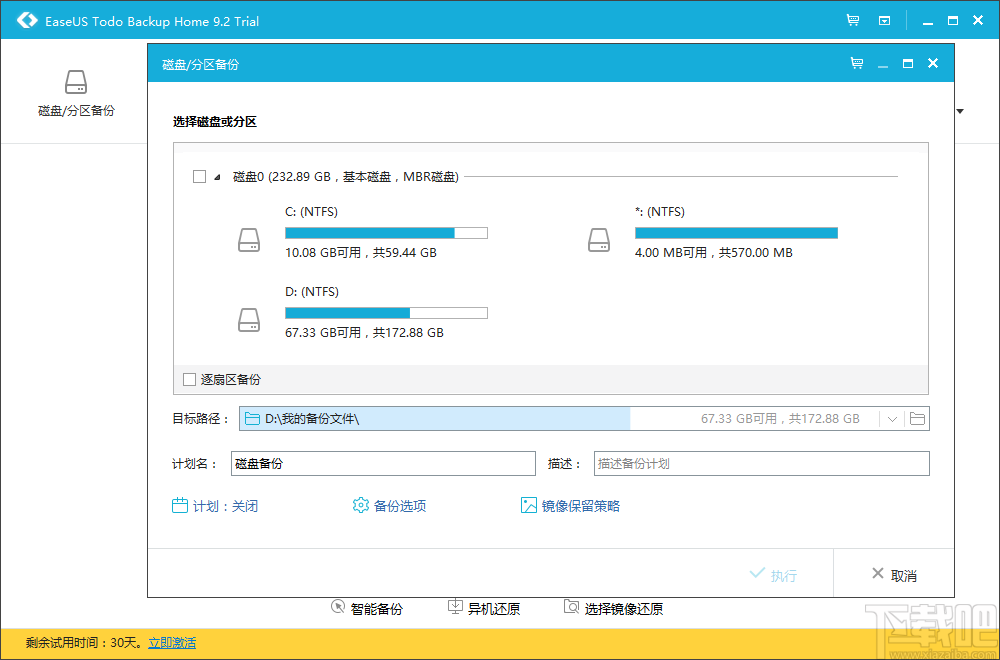The width and height of the screenshot is (1000, 660).
Task: Open the top-right account dropdown arrow
Action: click(960, 112)
